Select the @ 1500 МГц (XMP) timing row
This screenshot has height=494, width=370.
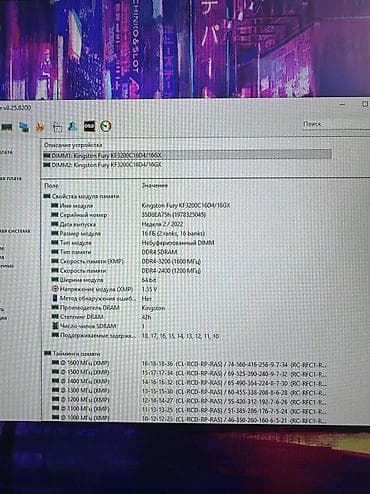tap(189, 372)
